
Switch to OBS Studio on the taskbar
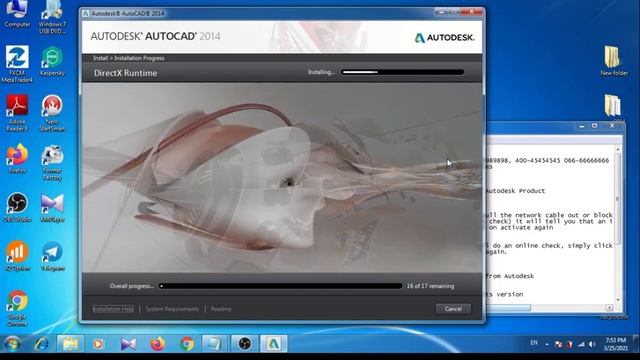[x=244, y=344]
